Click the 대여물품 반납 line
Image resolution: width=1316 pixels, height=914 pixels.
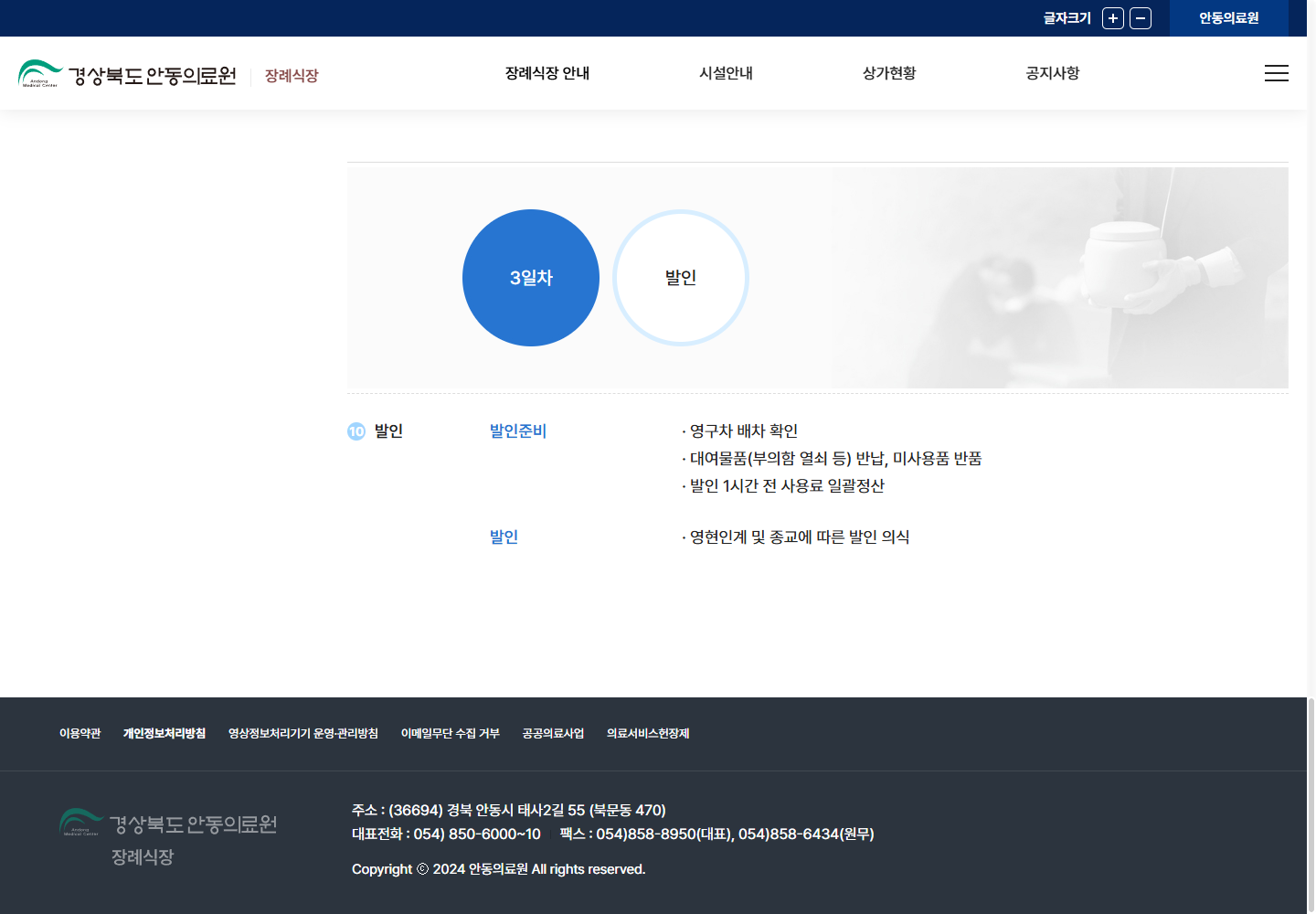click(x=832, y=459)
